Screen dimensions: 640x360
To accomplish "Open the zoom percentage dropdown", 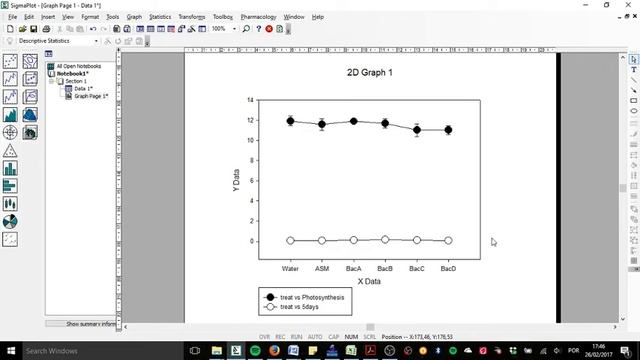I will click(x=234, y=29).
